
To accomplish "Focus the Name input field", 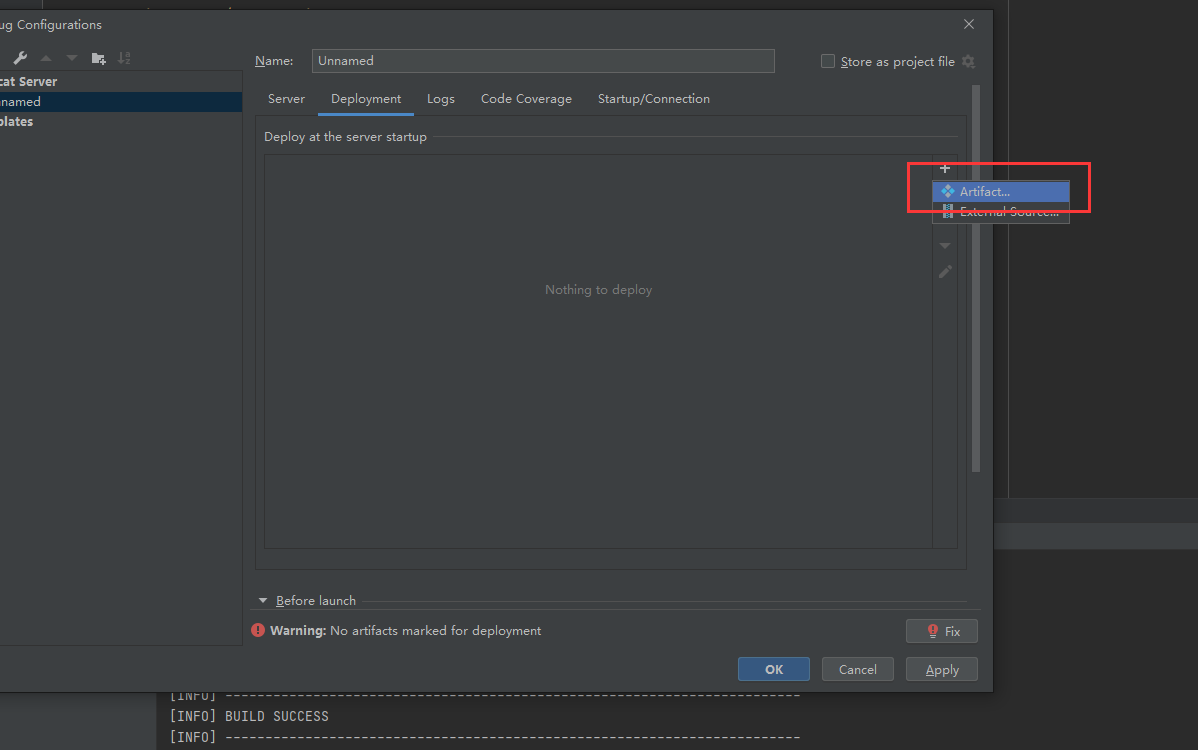I will coord(543,61).
